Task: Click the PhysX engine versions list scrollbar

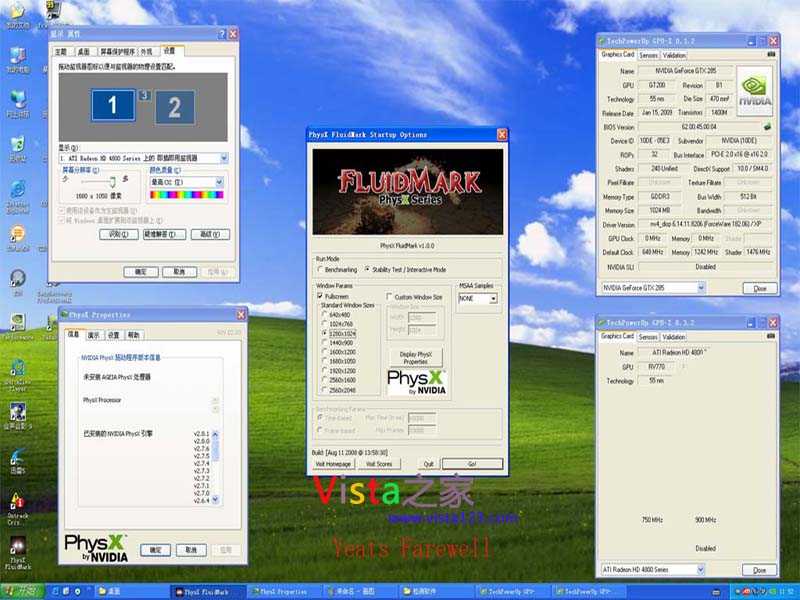Action: coord(215,468)
